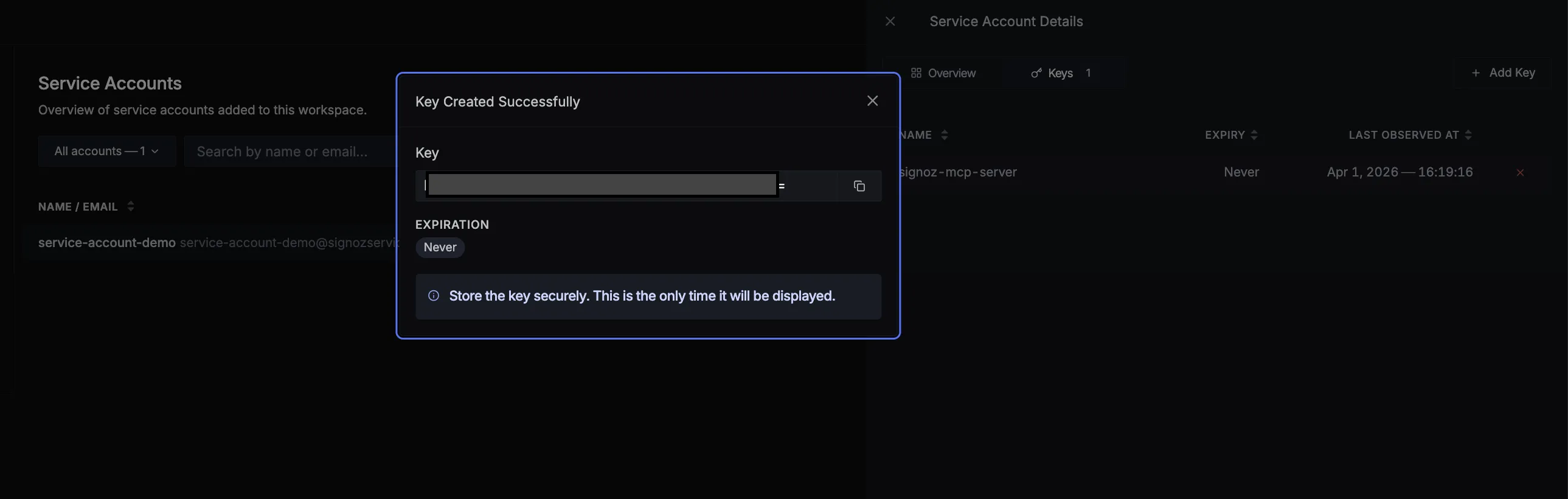
Task: Click the Never expiration badge
Action: (440, 247)
